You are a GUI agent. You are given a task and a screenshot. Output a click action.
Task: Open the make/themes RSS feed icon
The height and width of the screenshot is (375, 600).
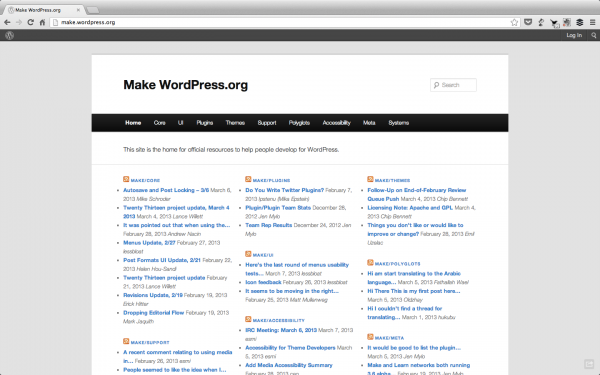(x=370, y=179)
